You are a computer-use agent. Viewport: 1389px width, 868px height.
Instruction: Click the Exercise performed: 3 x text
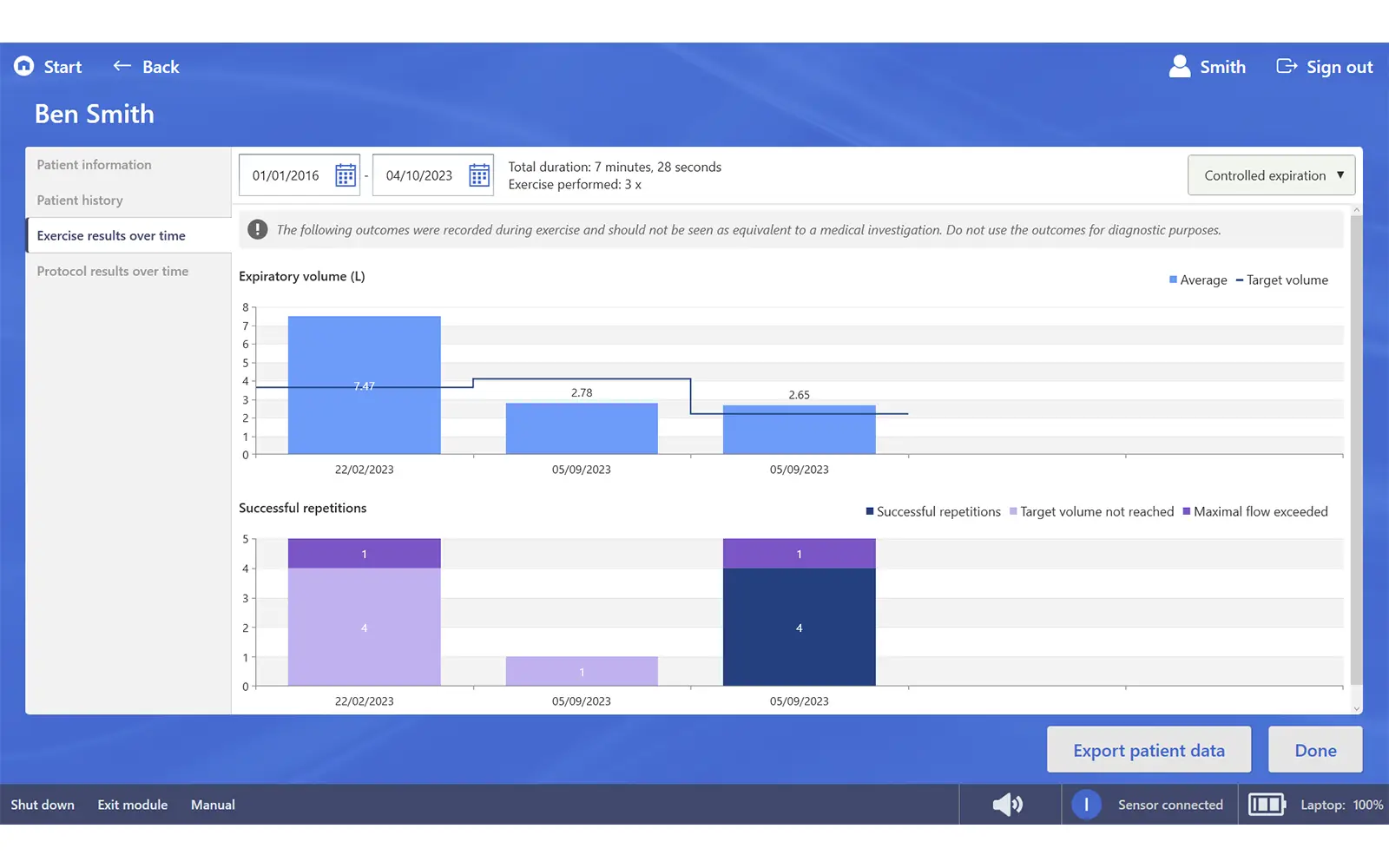click(x=575, y=184)
